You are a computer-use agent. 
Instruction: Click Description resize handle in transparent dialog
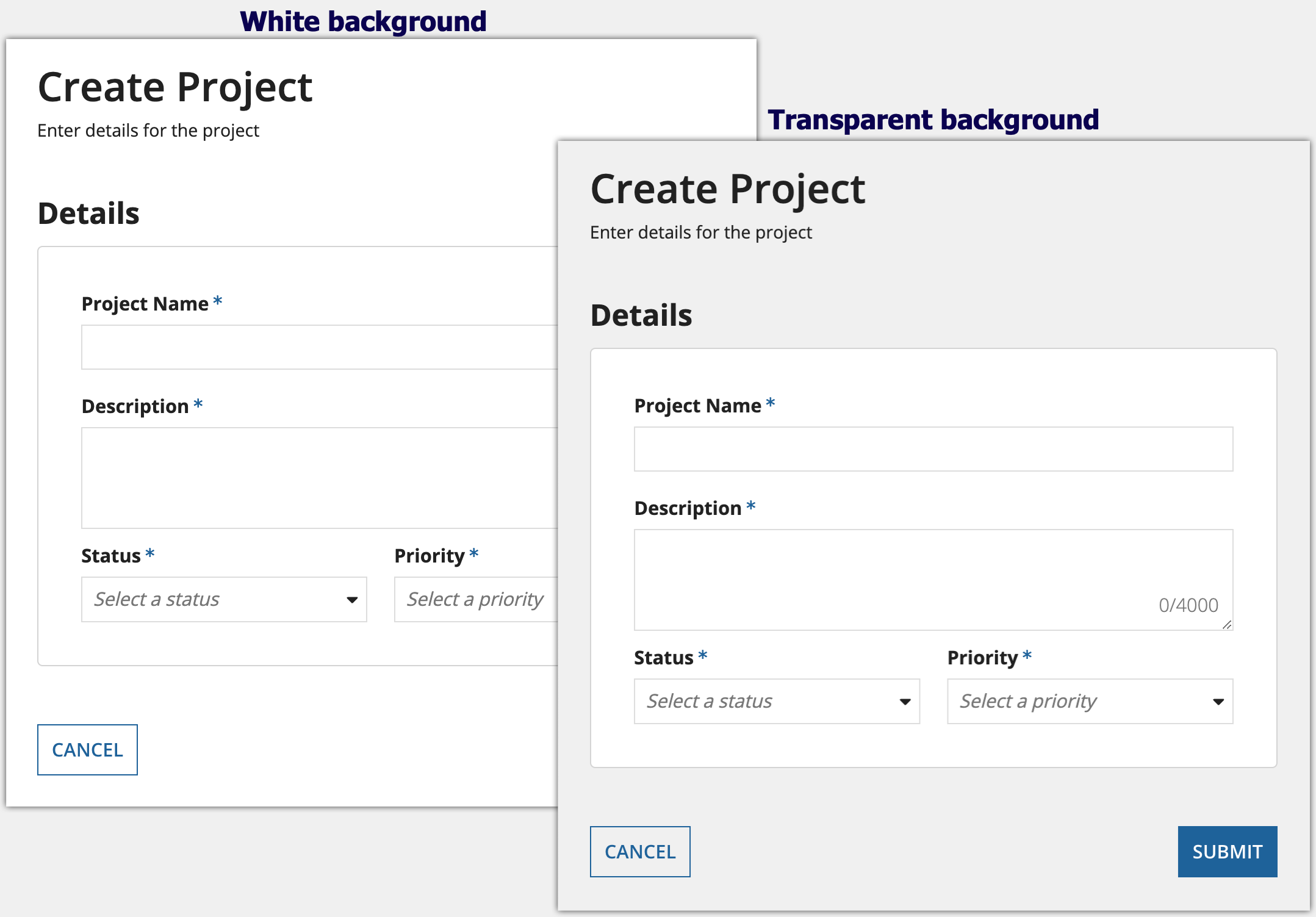tap(1227, 624)
